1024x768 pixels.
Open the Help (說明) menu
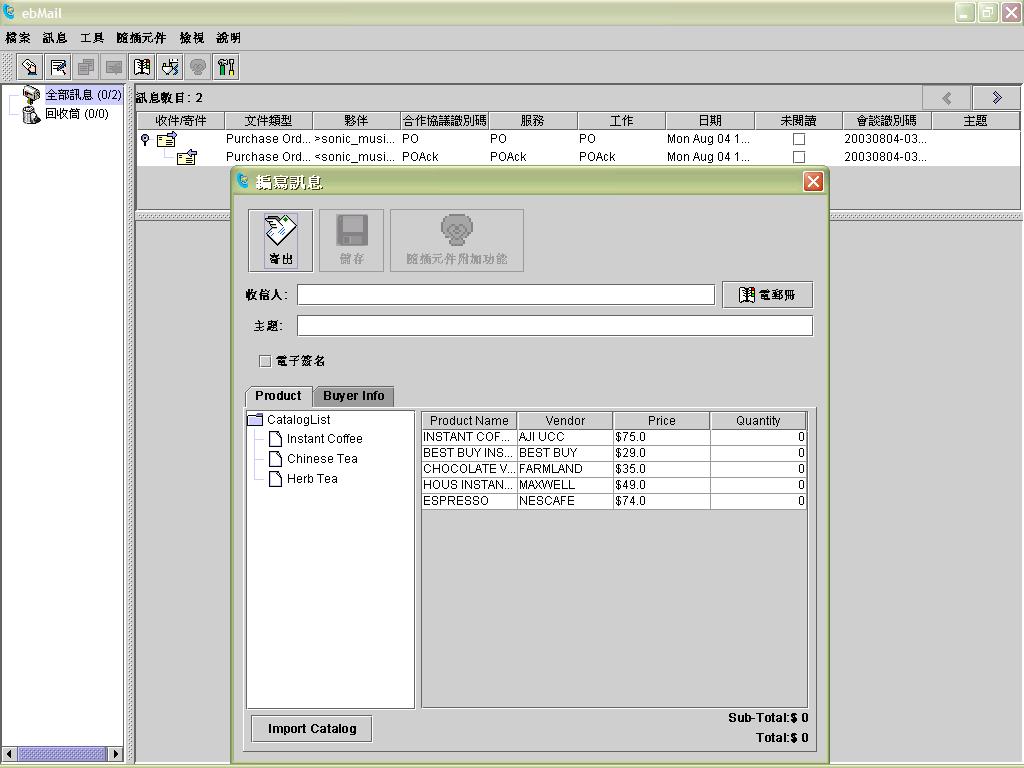[x=229, y=38]
